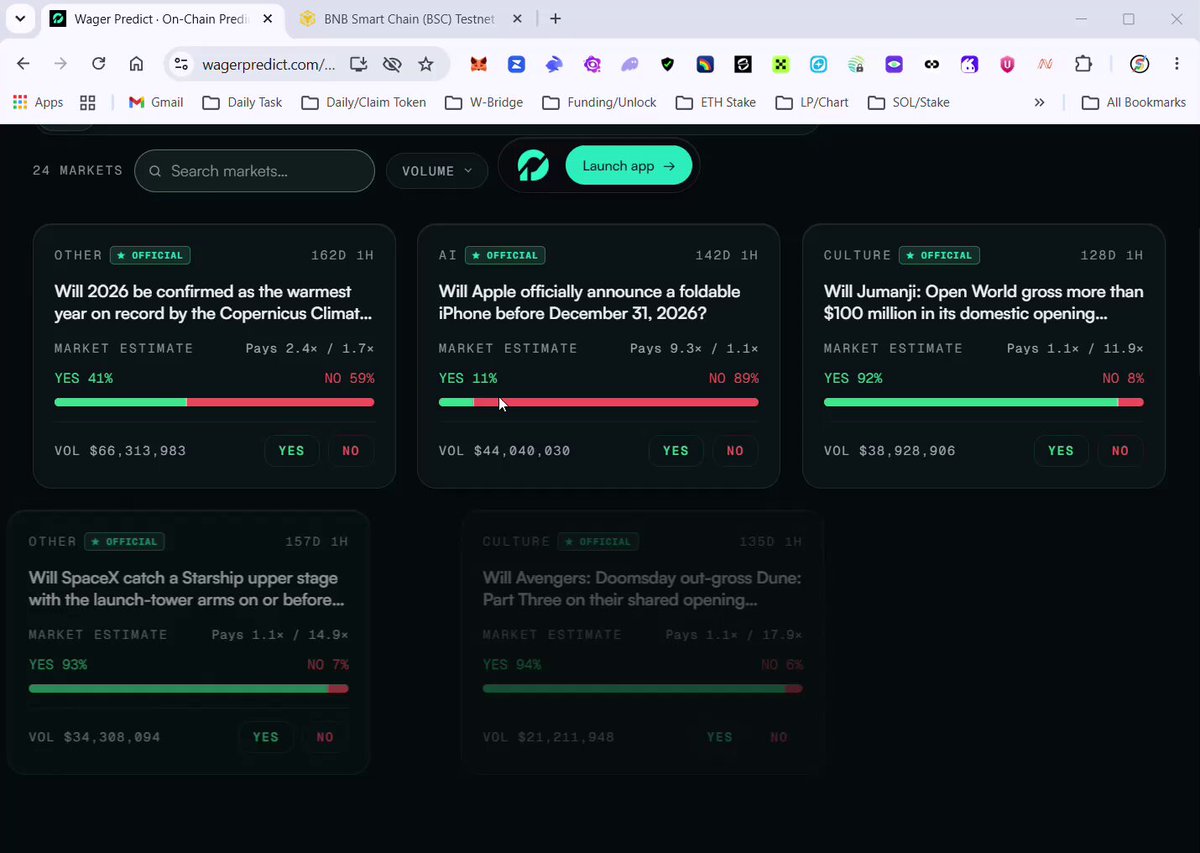Click the warmest year market odds bar
This screenshot has height=853, width=1200.
point(214,402)
